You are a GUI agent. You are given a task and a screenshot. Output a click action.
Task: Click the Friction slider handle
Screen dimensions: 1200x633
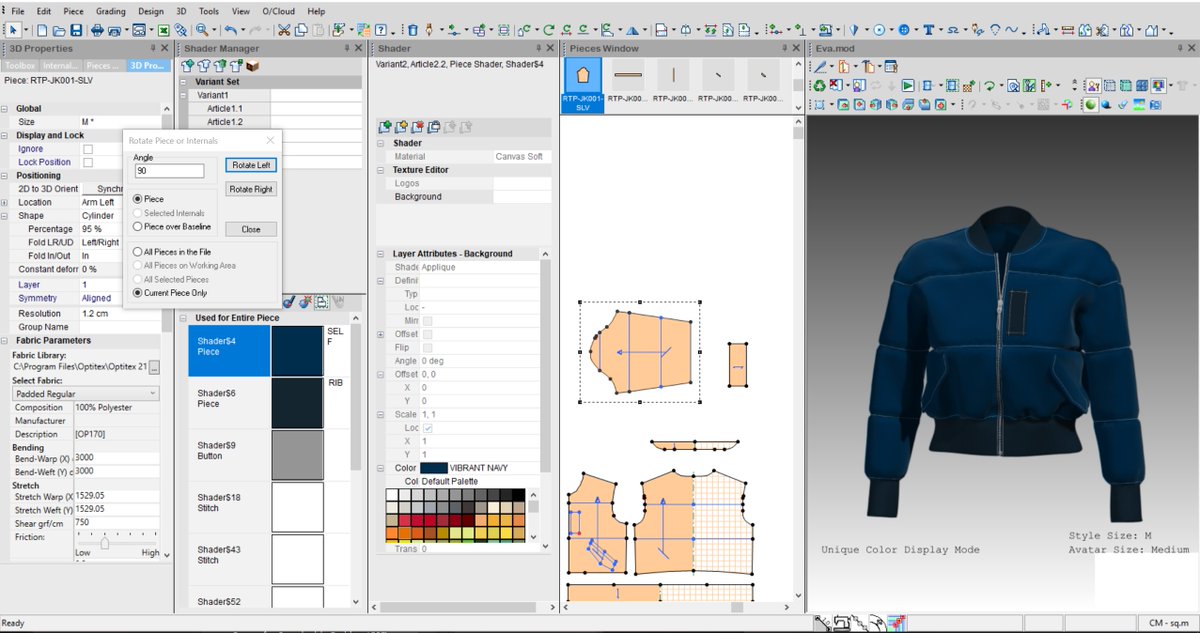coord(105,542)
